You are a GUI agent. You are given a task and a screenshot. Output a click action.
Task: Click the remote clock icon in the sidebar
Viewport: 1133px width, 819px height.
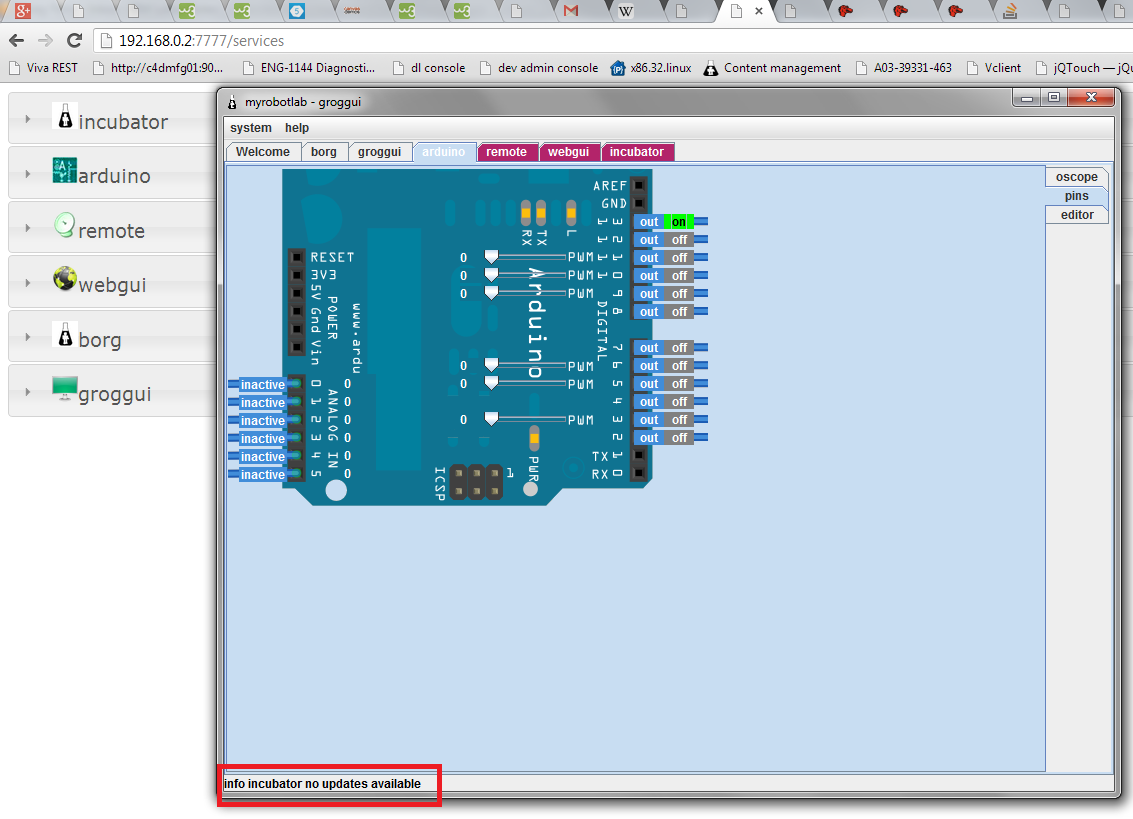pyautogui.click(x=64, y=225)
